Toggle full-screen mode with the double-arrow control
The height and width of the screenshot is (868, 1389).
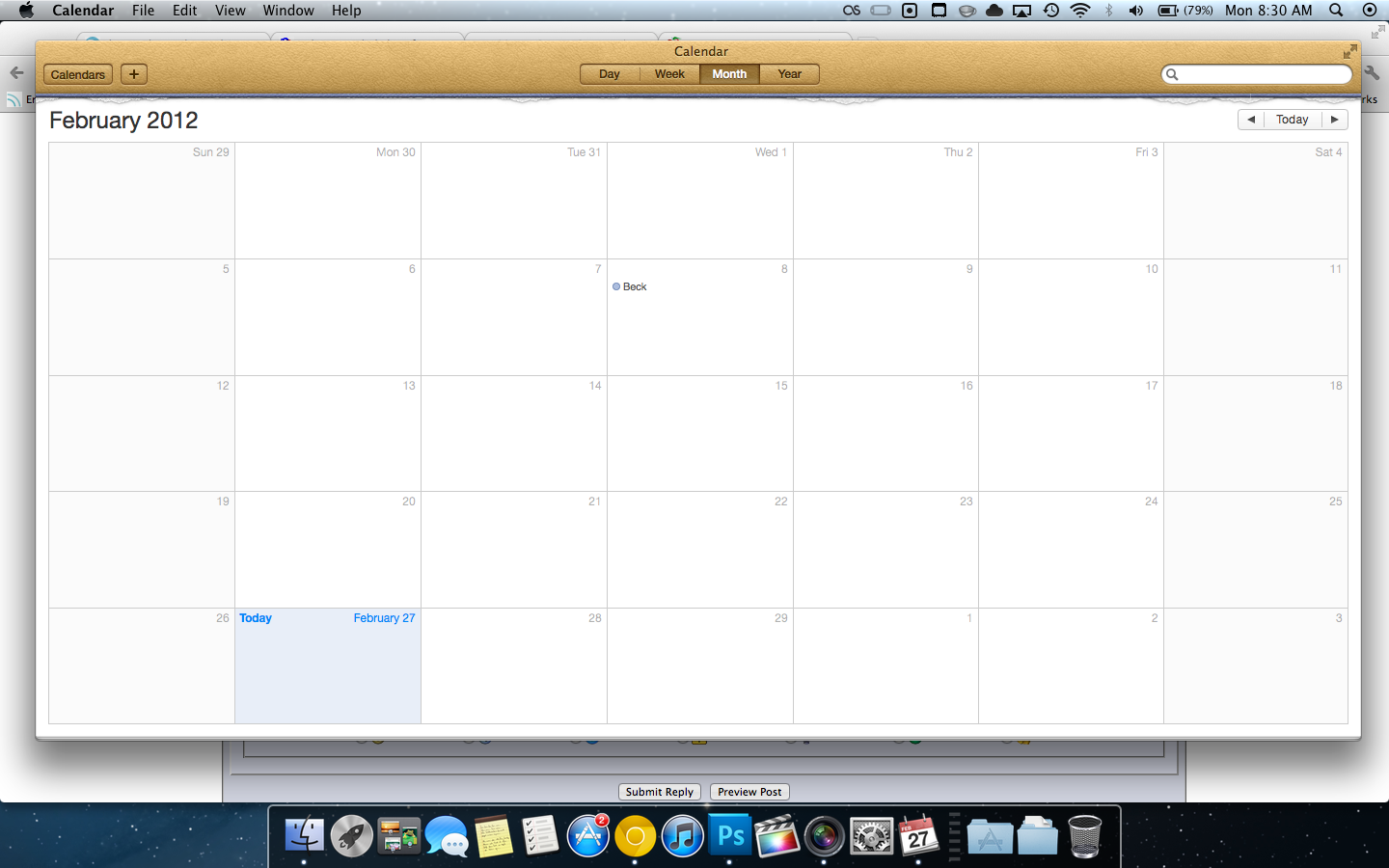[1348, 52]
